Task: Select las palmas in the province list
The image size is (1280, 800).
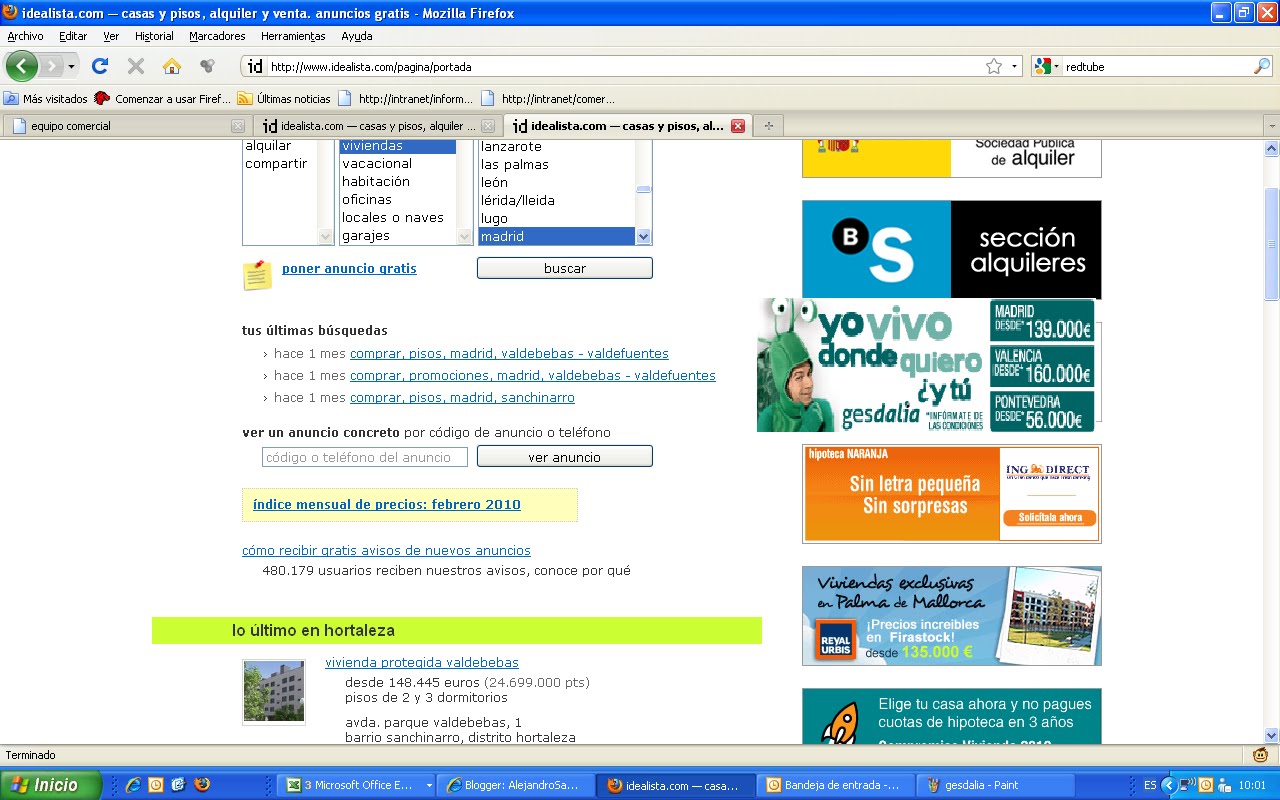Action: tap(515, 164)
